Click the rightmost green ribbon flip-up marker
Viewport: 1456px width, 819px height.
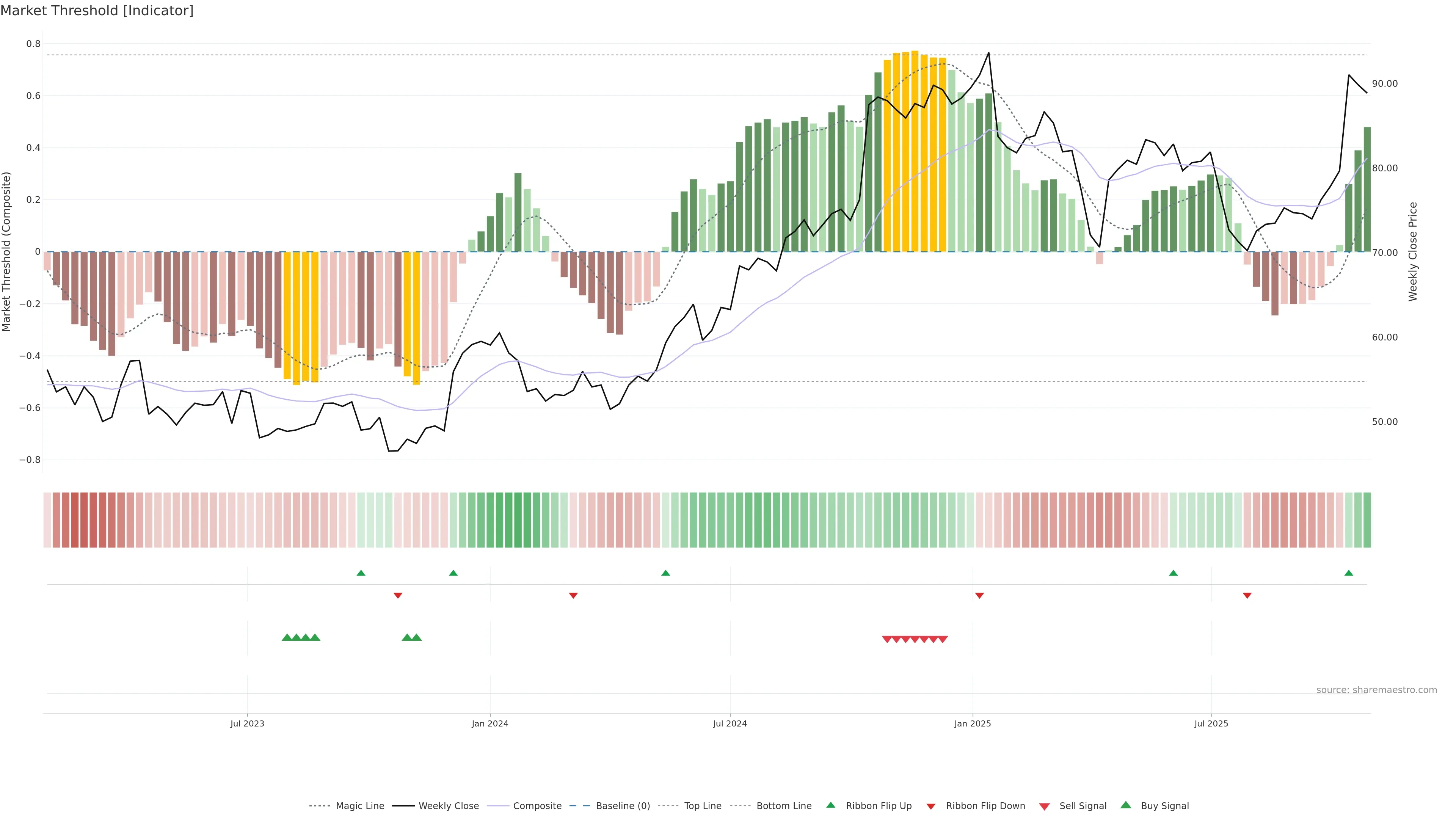pos(1349,573)
